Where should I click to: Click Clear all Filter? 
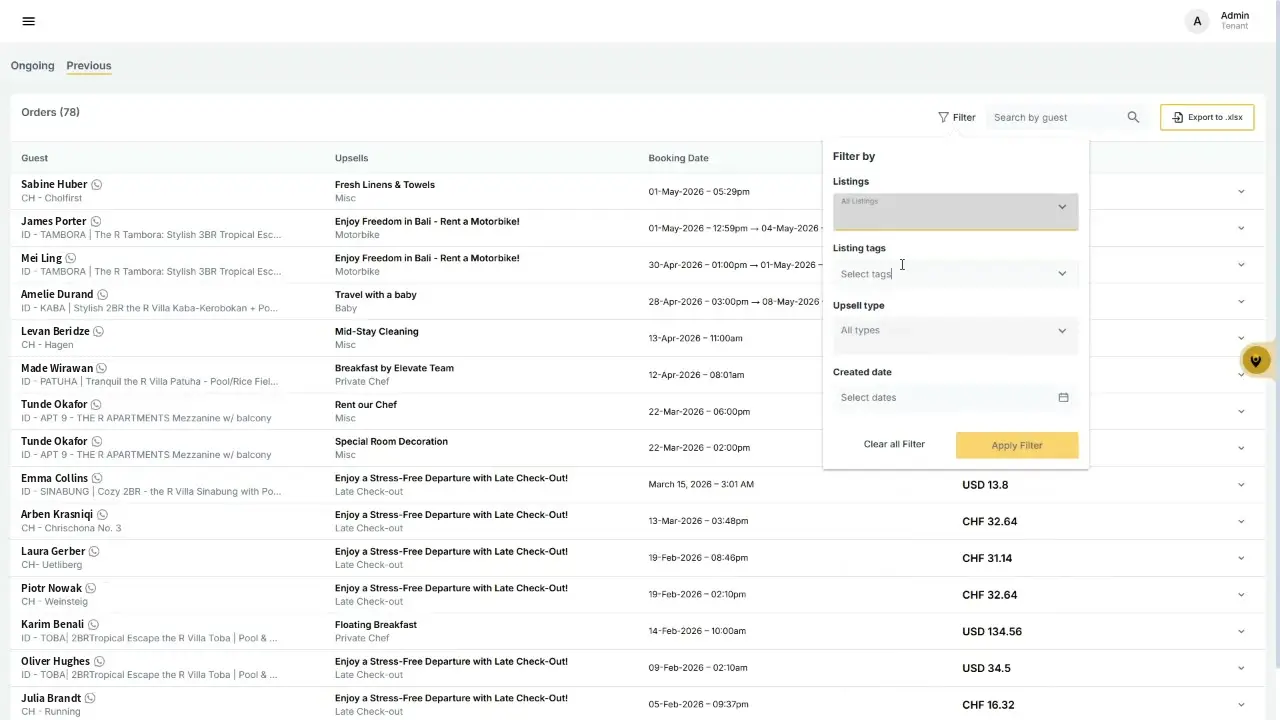click(894, 444)
